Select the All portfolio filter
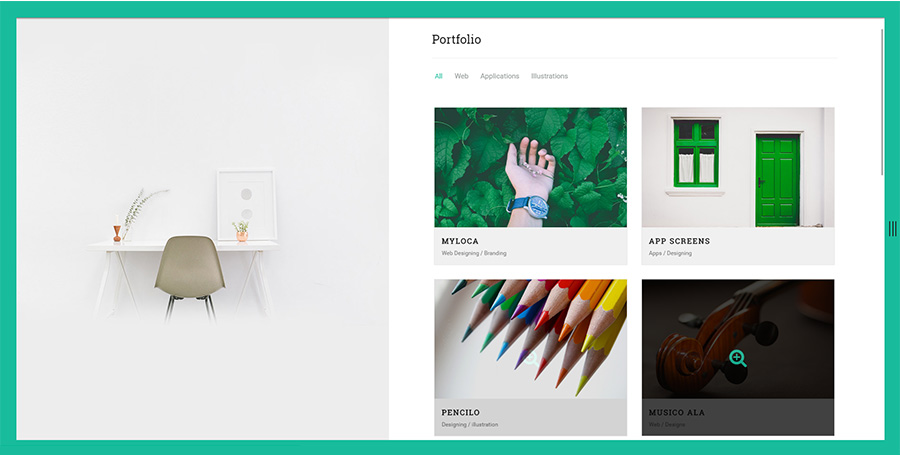This screenshot has width=900, height=455. 439,76
